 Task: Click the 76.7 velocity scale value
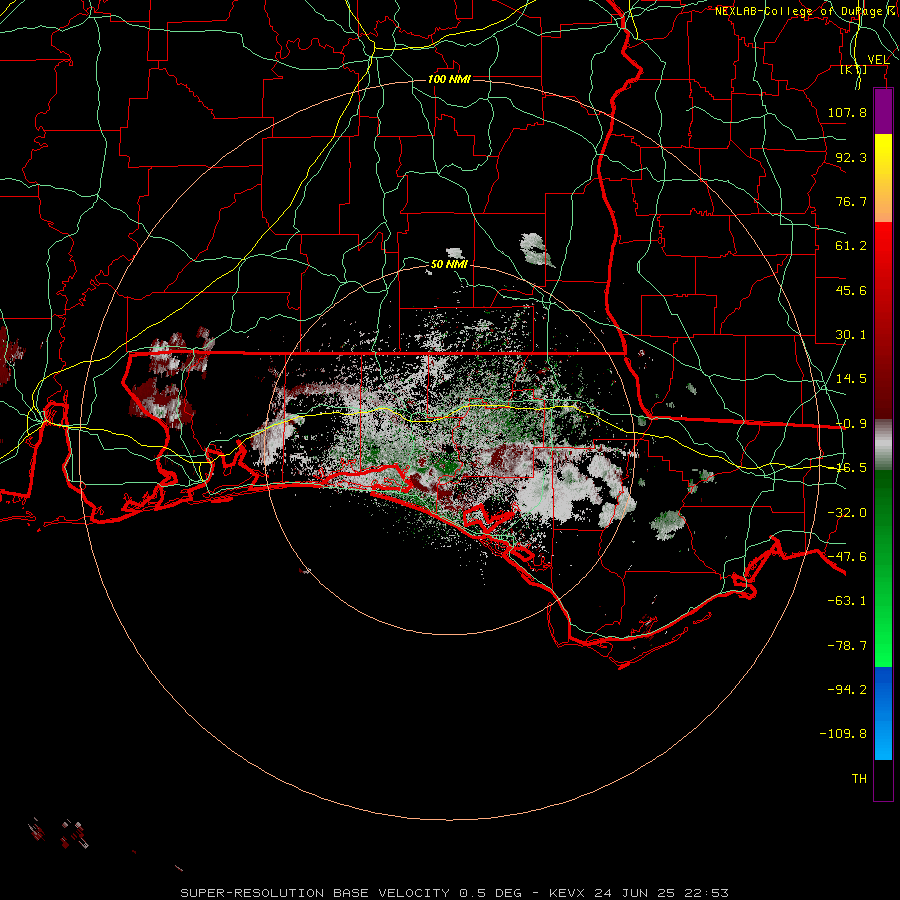pos(851,201)
